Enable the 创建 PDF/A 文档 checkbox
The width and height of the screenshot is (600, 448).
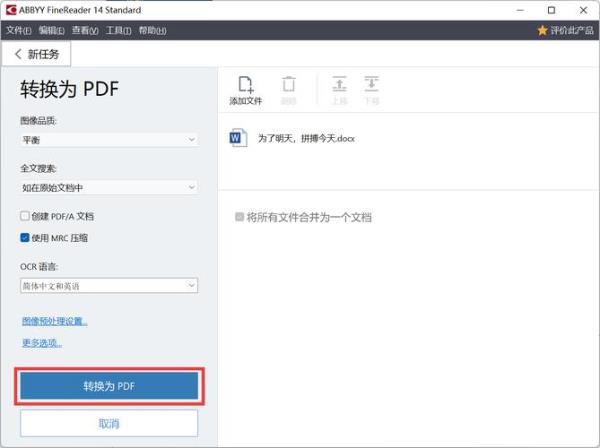25,216
